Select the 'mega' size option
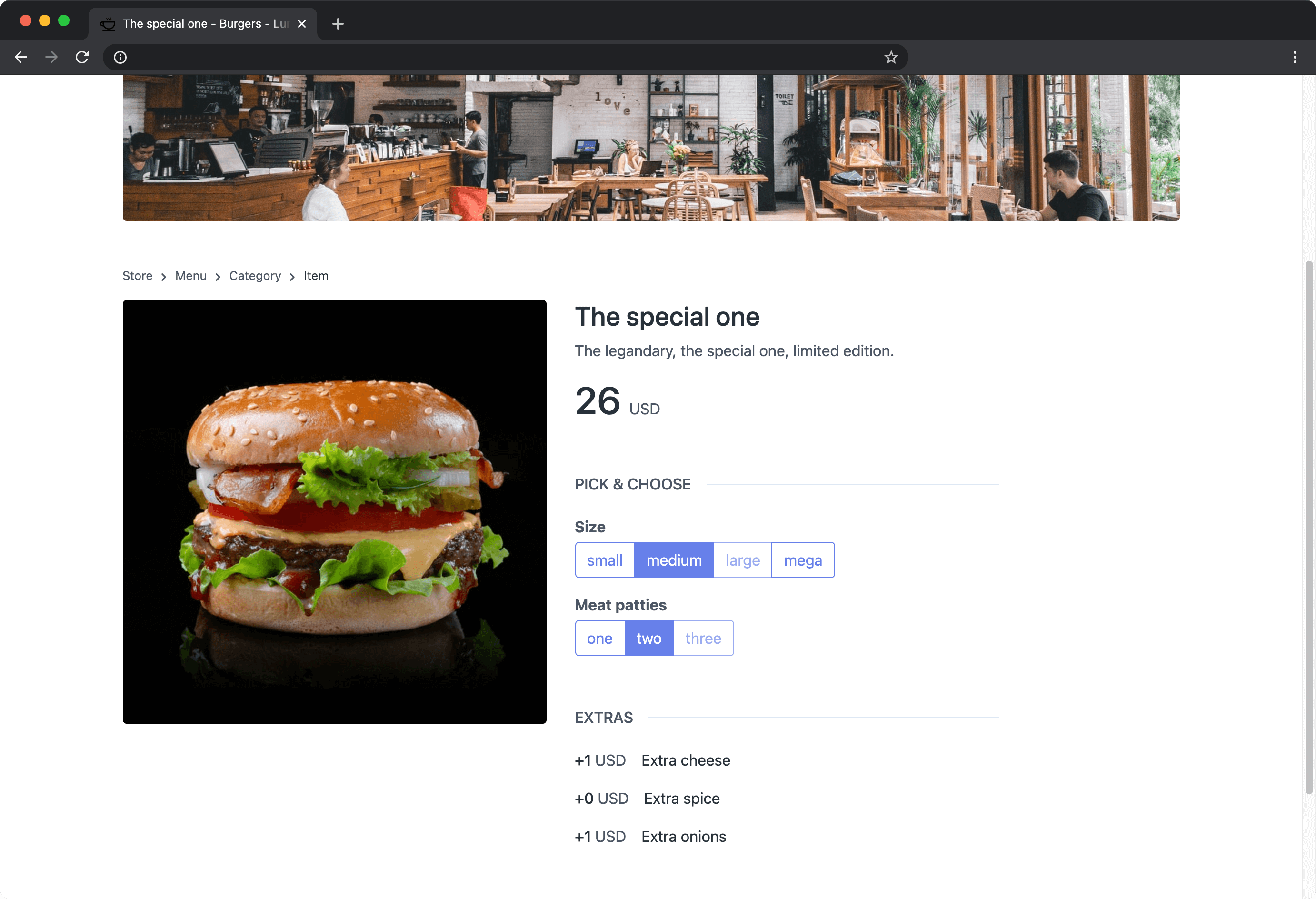 pos(803,560)
